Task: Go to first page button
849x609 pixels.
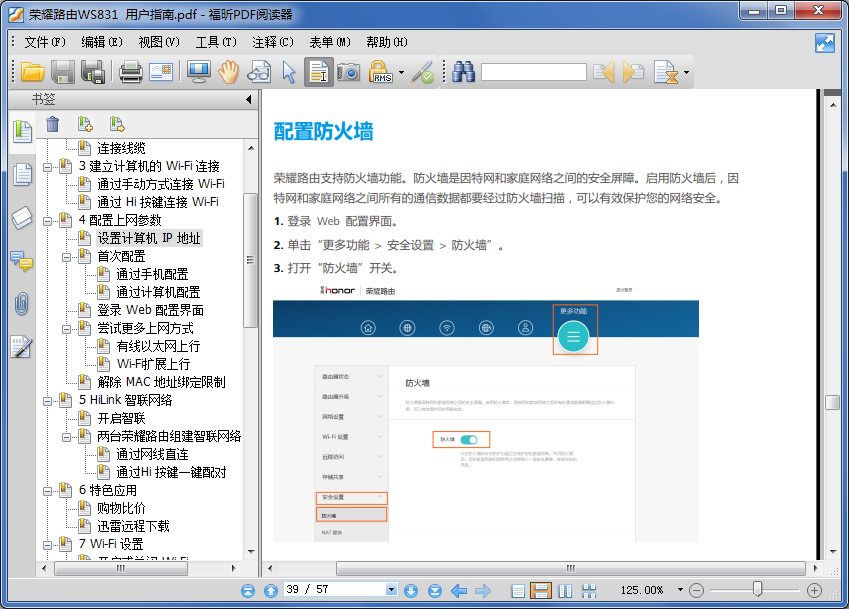Action: [248, 591]
